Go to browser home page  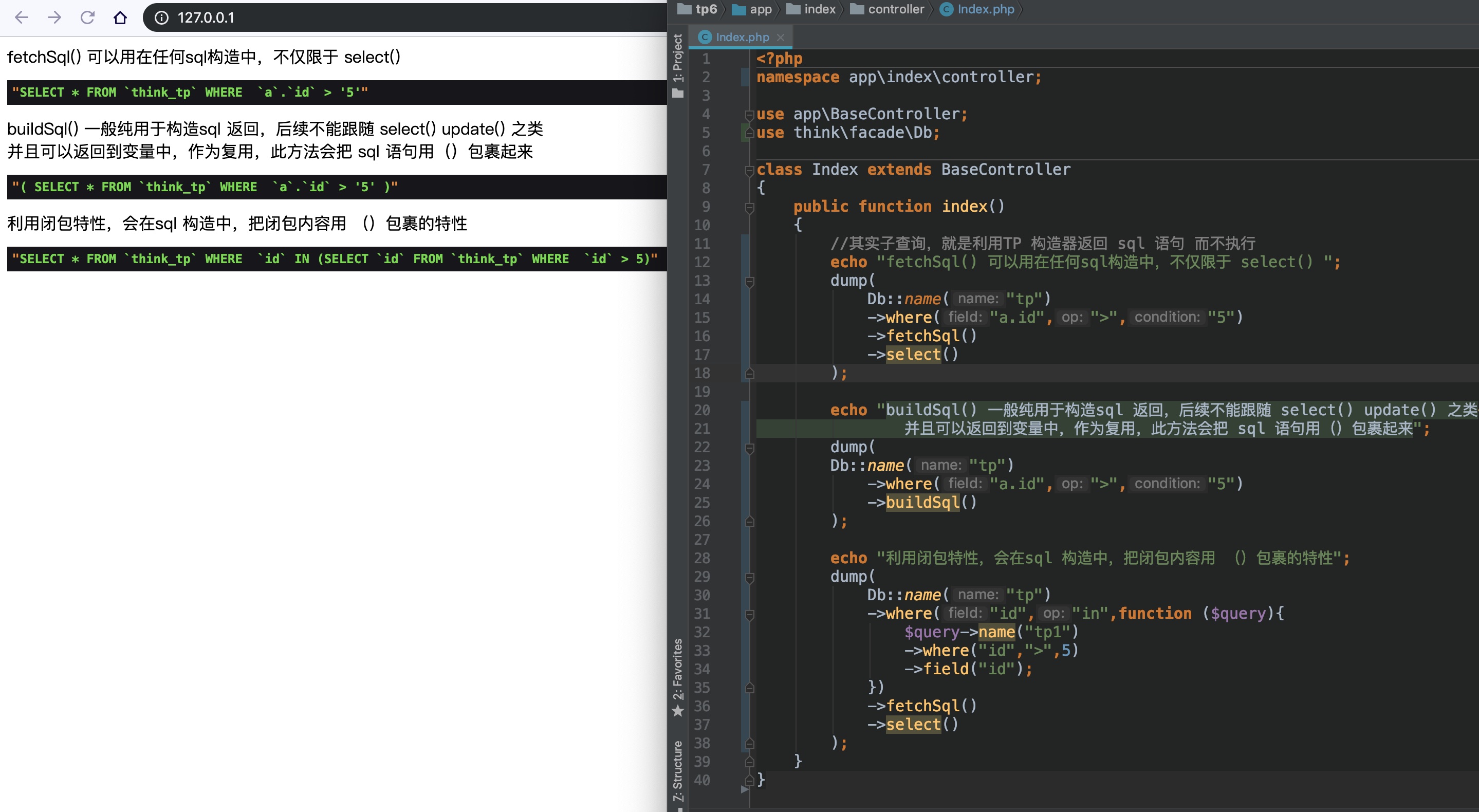tap(120, 17)
